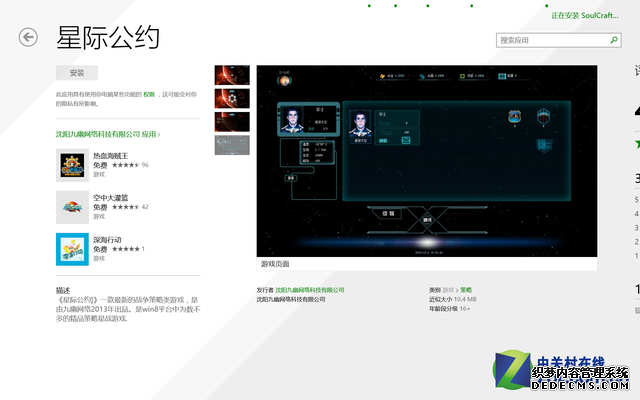Go back with the circular arrow button

(x=28, y=37)
